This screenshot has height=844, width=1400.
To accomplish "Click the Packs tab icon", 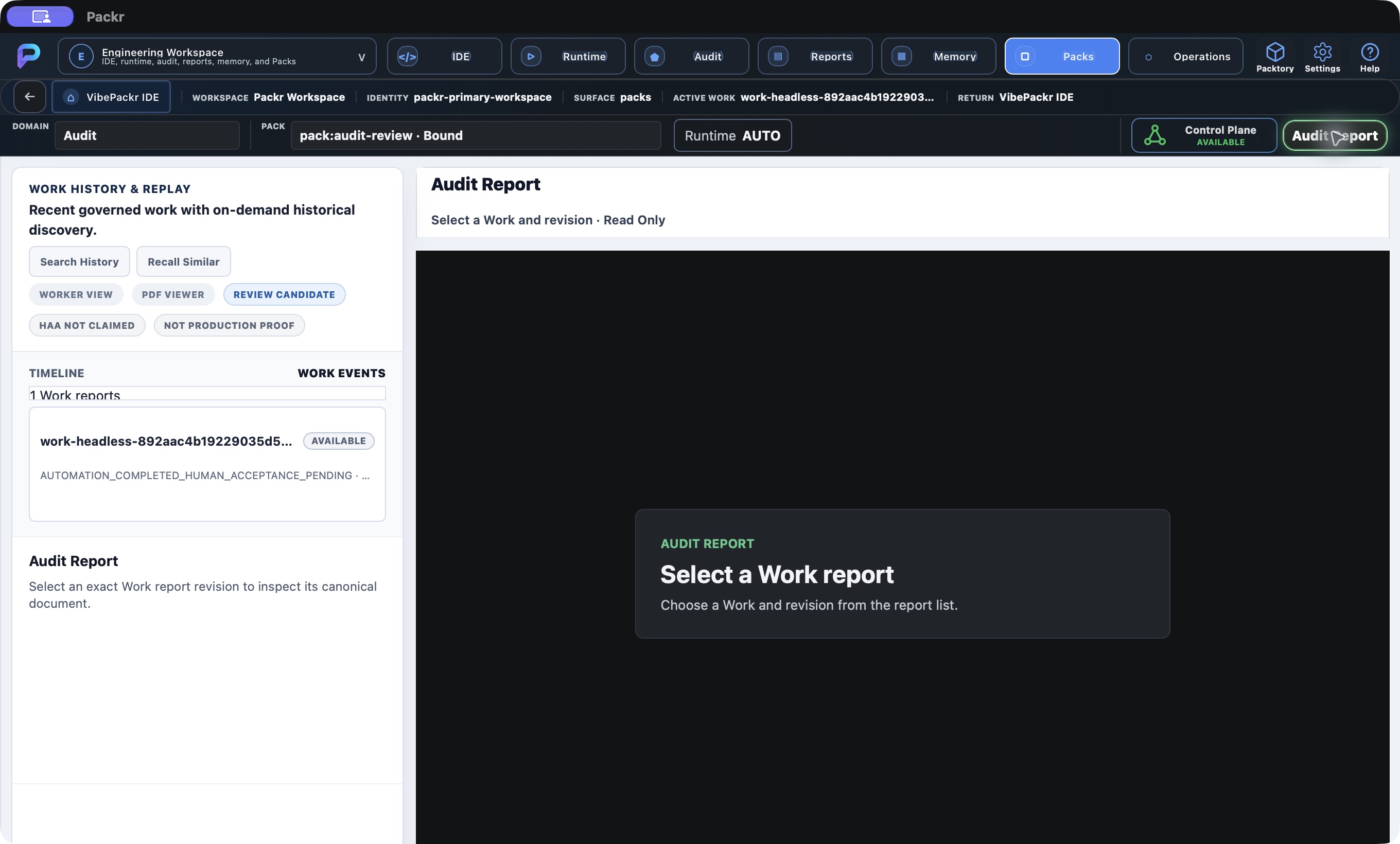I will click(1024, 56).
